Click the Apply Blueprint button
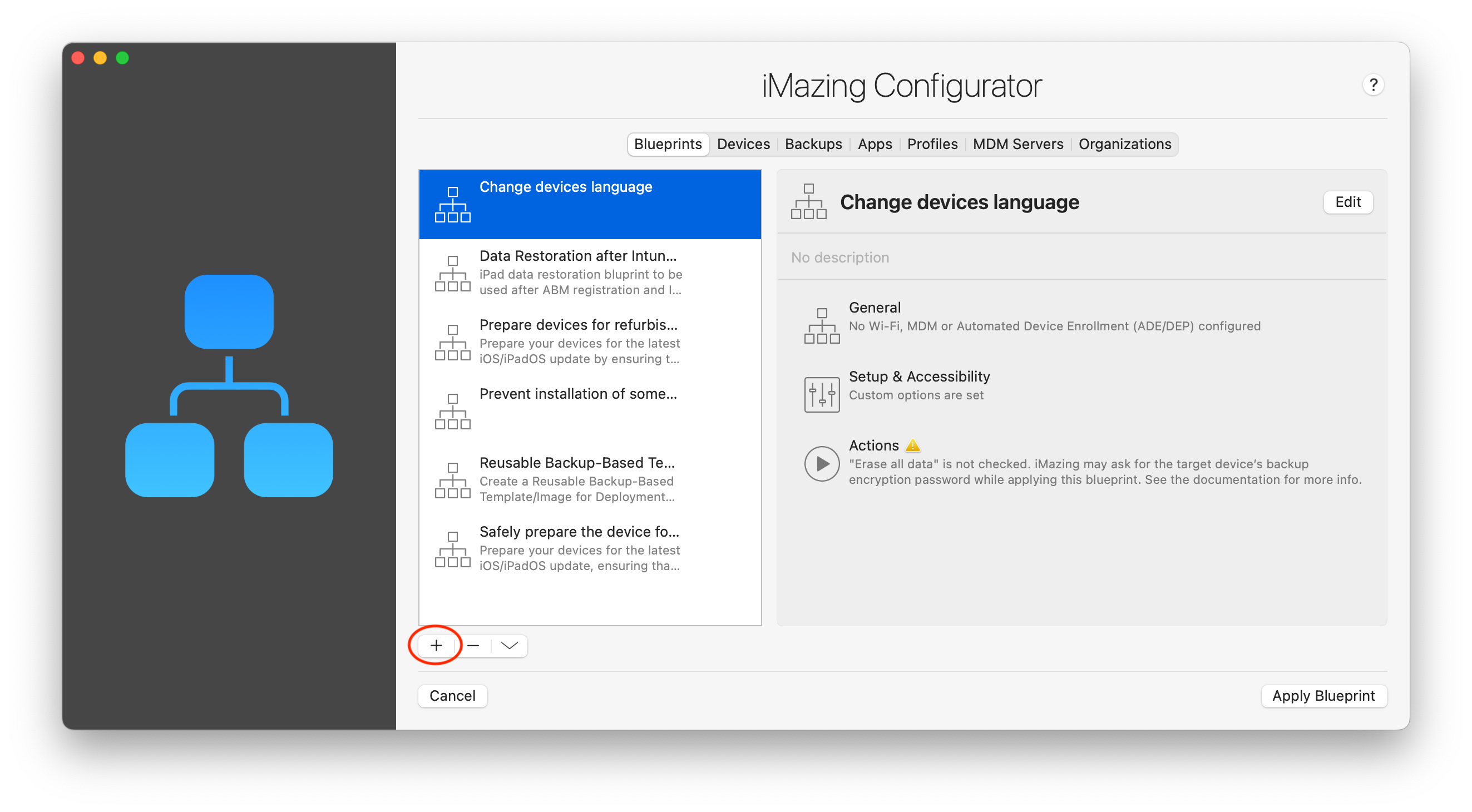The height and width of the screenshot is (812, 1472). click(1323, 695)
